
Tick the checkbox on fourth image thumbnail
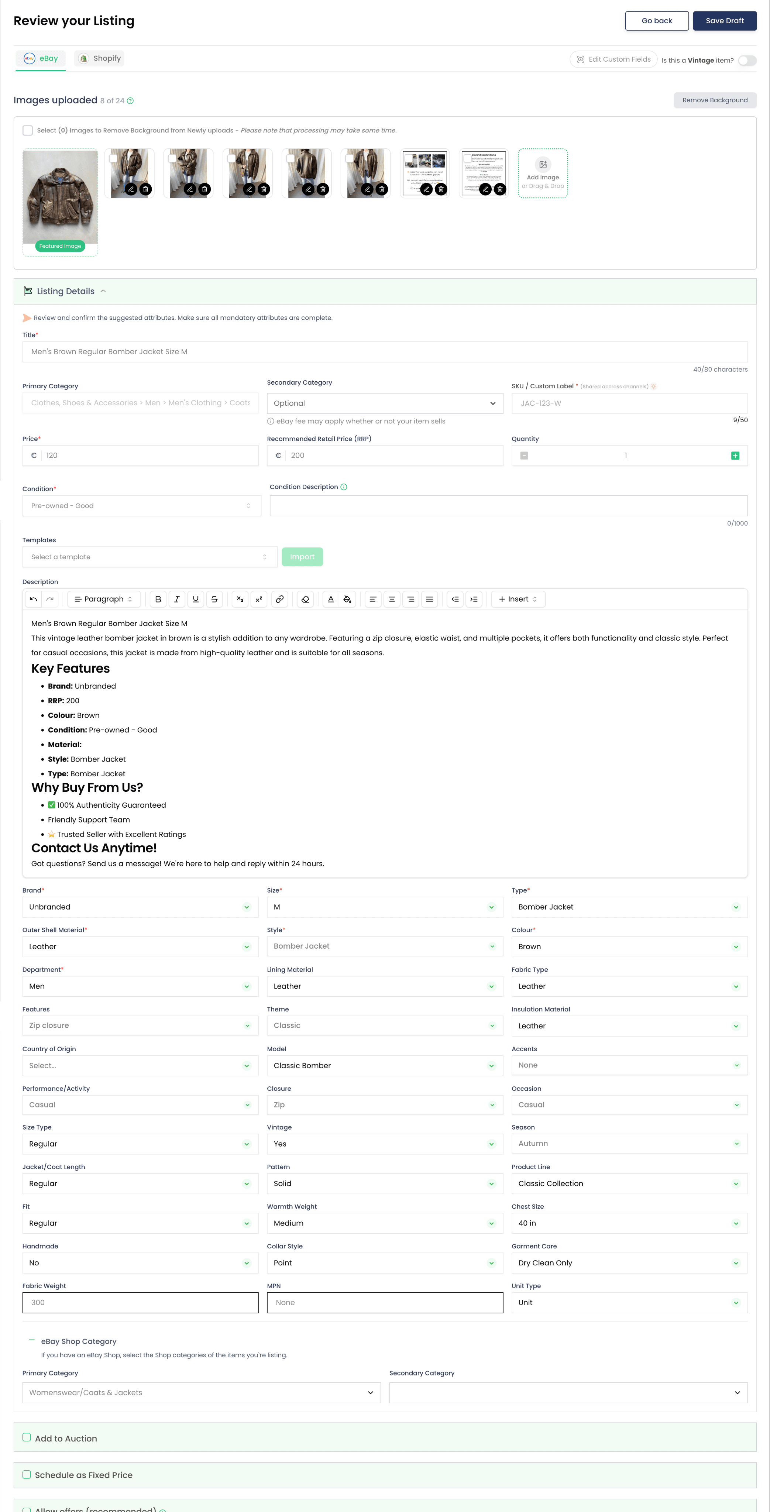pos(231,158)
